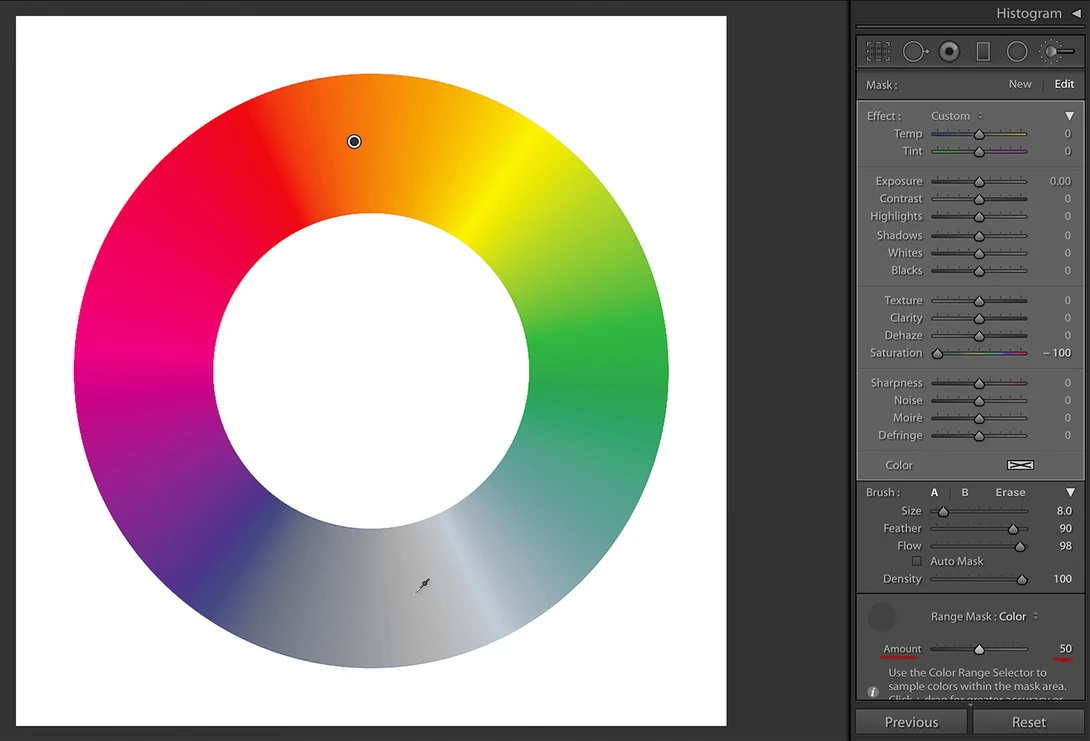Switch mask mode to Edit
The image size is (1090, 741).
tap(1064, 84)
